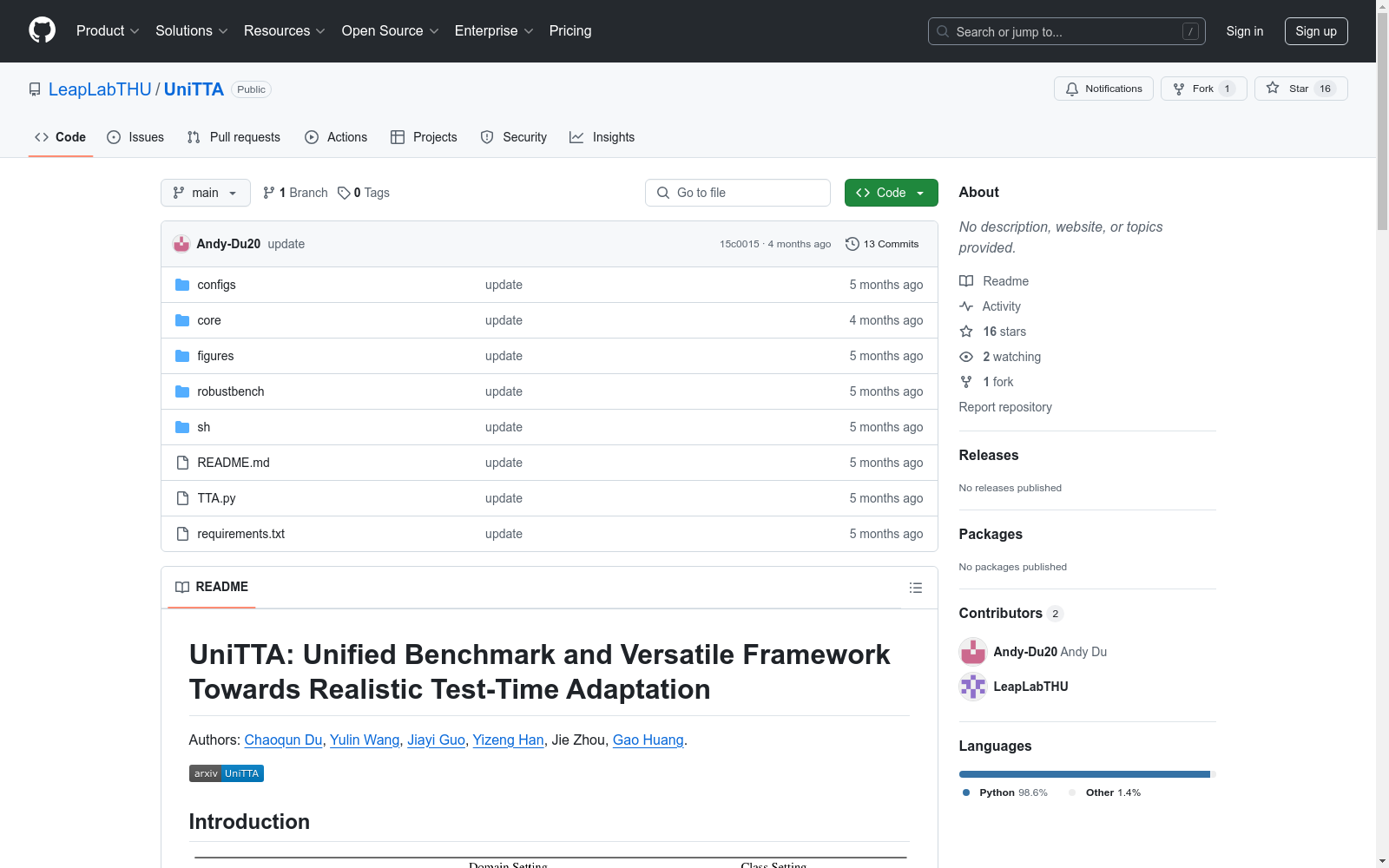Switch to the Security tab
The image size is (1389, 868).
514,137
